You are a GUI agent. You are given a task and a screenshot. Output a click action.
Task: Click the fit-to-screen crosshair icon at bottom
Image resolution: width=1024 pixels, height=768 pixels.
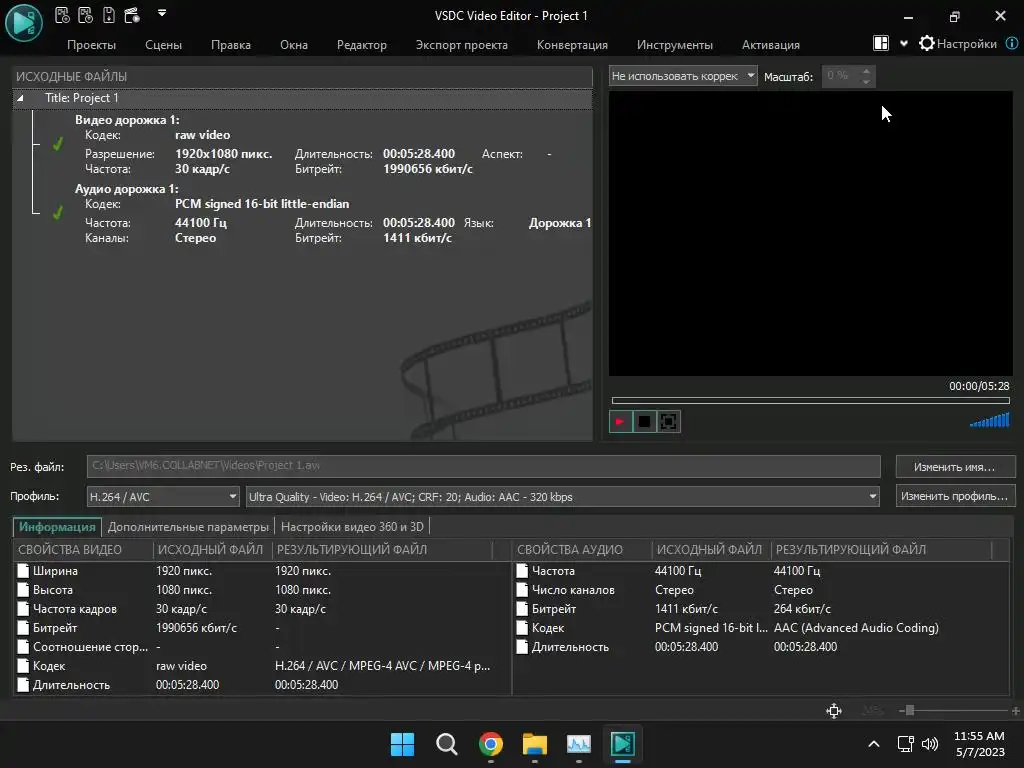point(834,711)
